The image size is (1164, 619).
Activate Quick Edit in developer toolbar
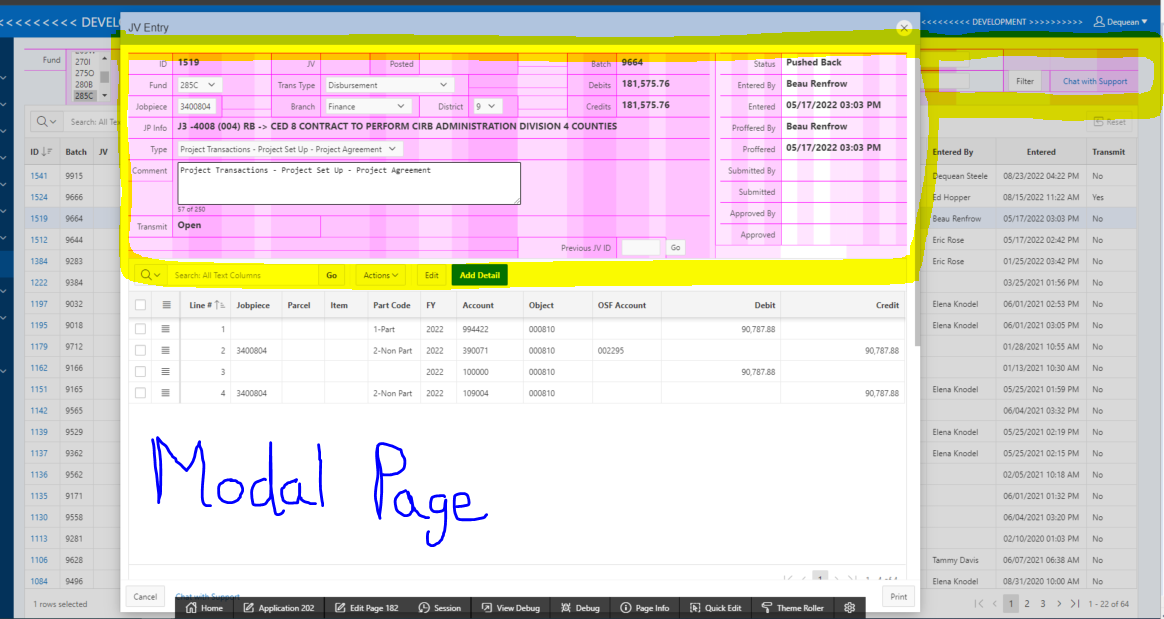click(x=715, y=607)
